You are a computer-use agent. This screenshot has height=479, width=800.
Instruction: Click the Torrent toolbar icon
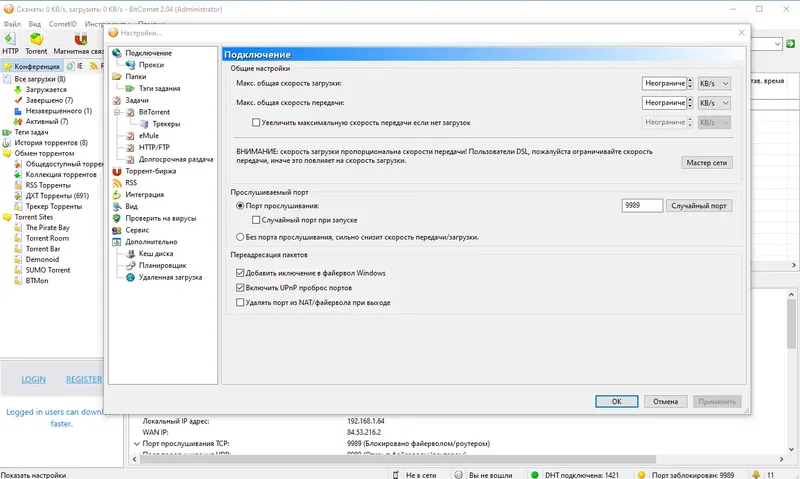pos(36,39)
